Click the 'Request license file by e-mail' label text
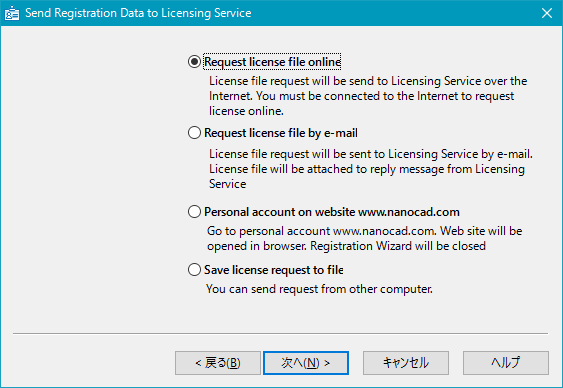This screenshot has width=563, height=388. tap(281, 133)
